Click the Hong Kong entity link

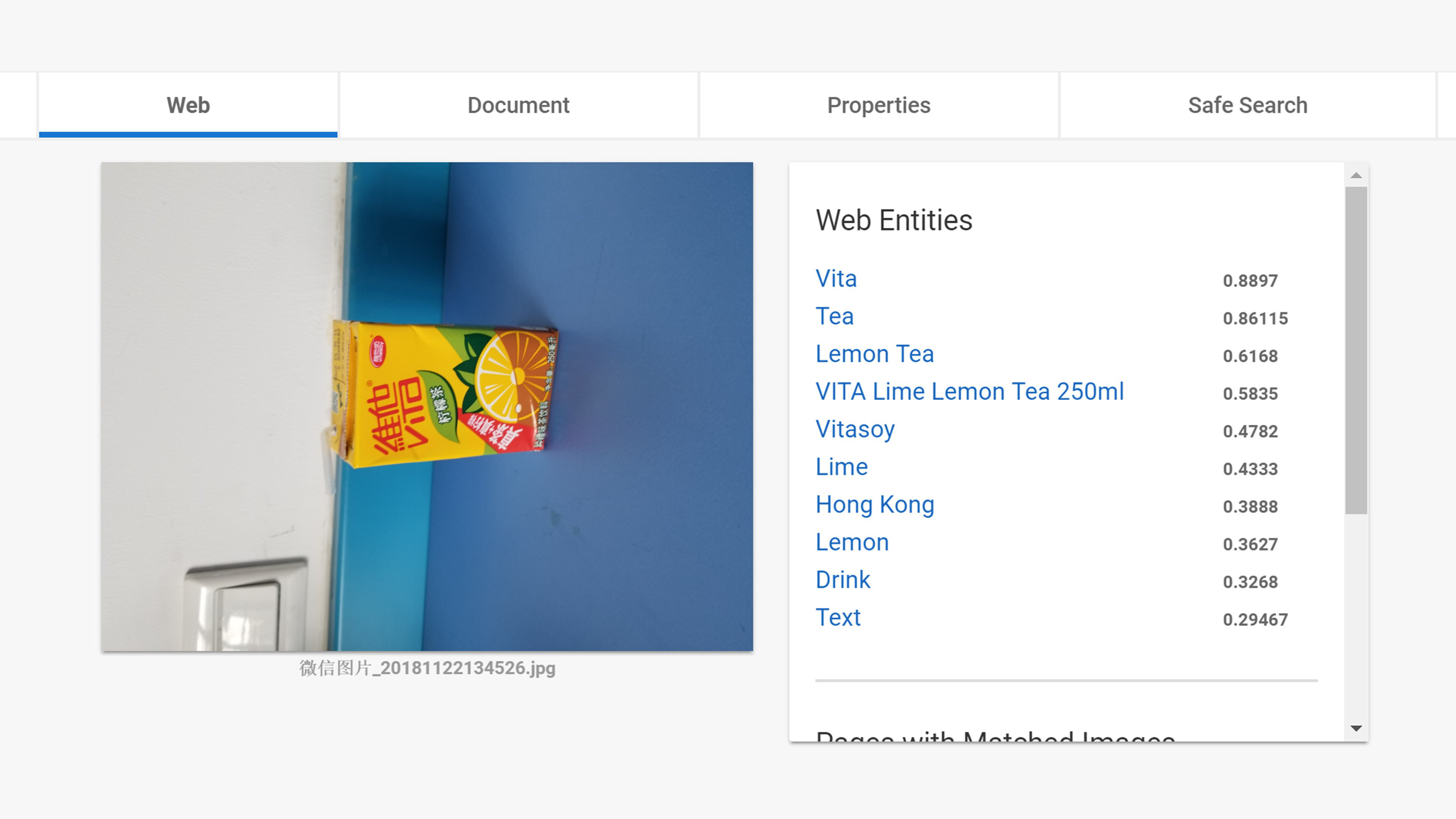click(874, 505)
